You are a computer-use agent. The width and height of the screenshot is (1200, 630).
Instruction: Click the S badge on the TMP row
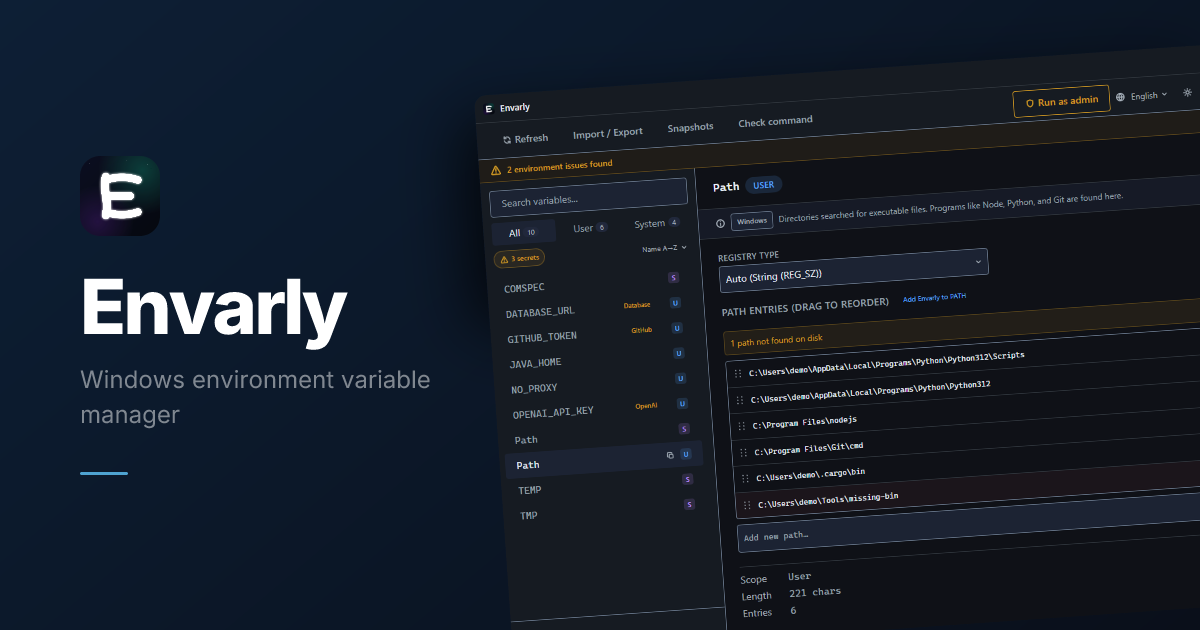[x=690, y=504]
